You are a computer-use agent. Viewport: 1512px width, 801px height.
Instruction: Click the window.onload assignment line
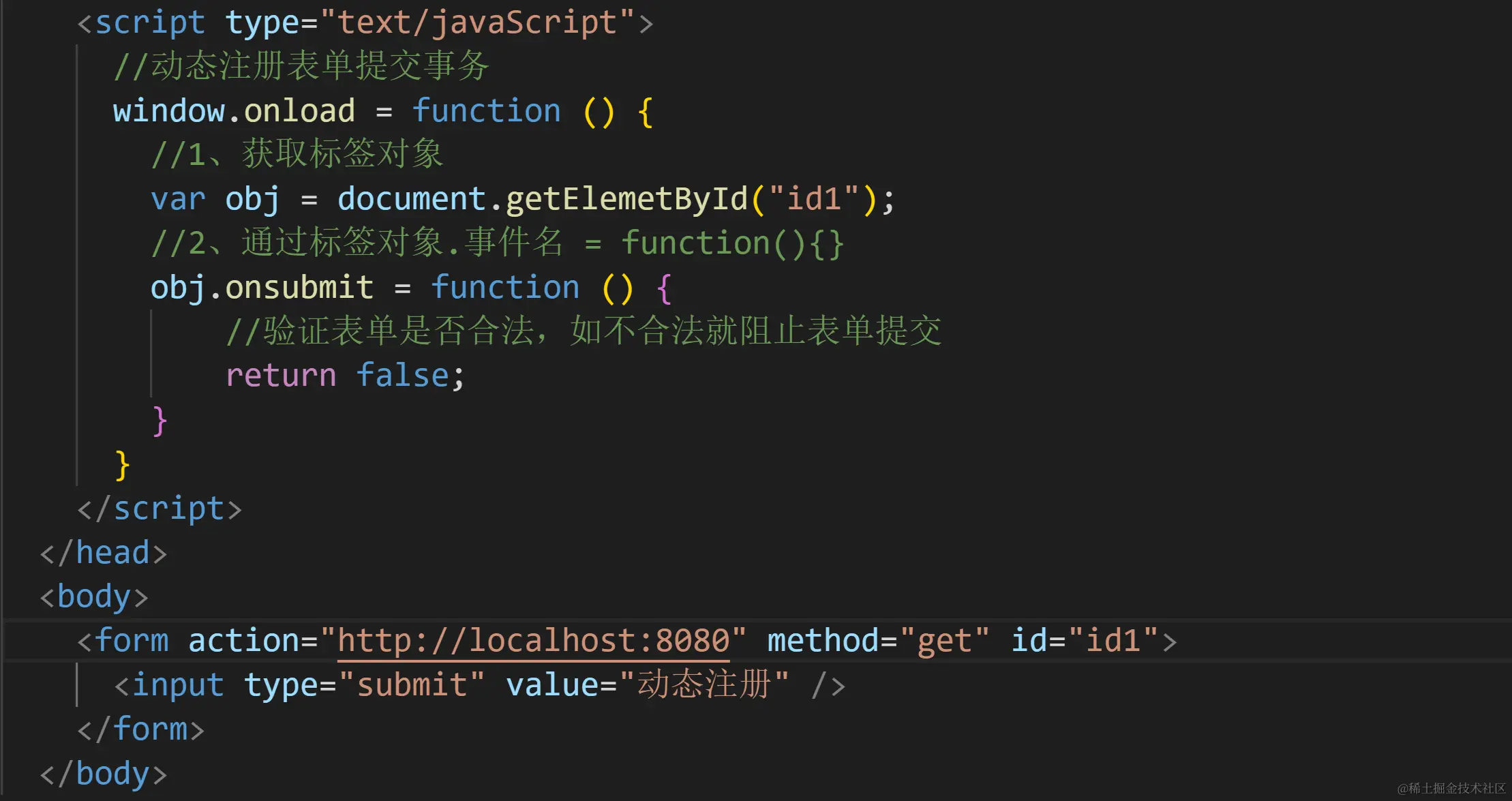(x=383, y=111)
